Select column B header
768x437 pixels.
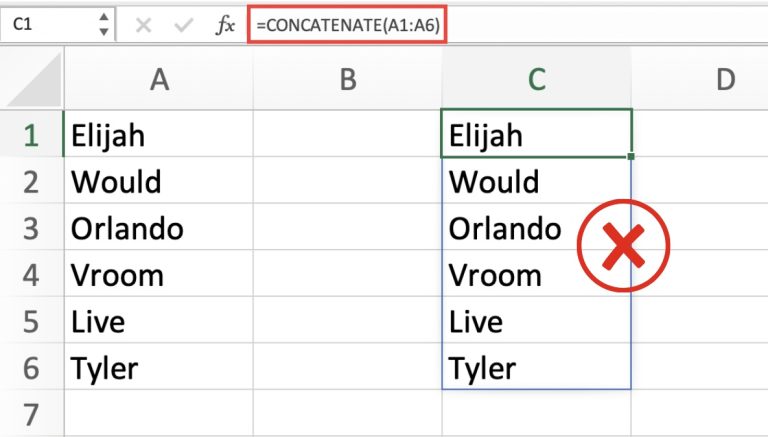[347, 81]
